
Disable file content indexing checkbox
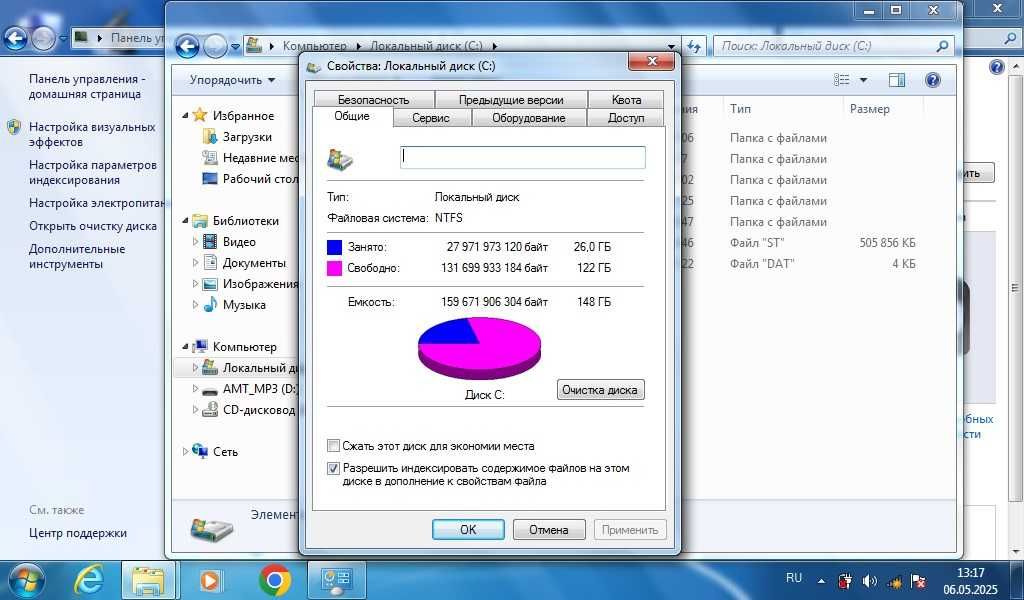coord(333,468)
